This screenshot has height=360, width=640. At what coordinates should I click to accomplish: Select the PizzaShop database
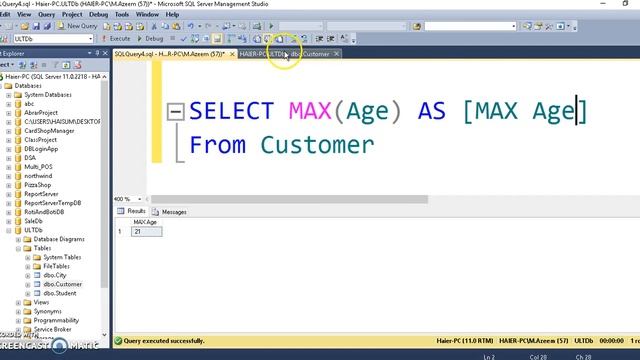pyautogui.click(x=38, y=185)
